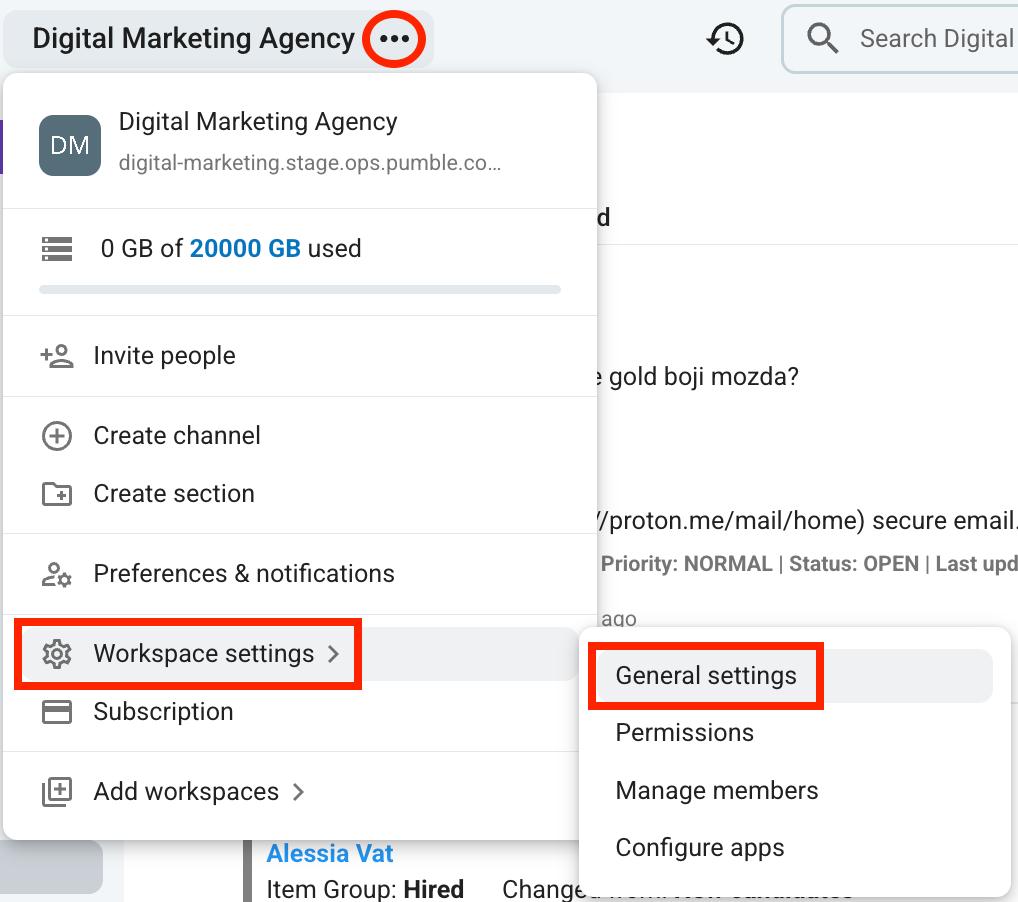Select General settings in submenu
Screen dimensions: 1018x902
coord(795,676)
